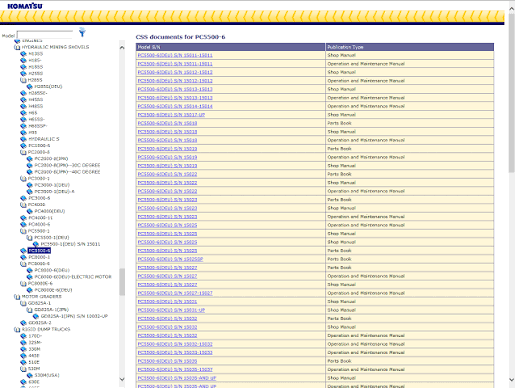Click the book icon for PC3000-1(DEU)
The width and height of the screenshot is (515, 388).
[29, 185]
